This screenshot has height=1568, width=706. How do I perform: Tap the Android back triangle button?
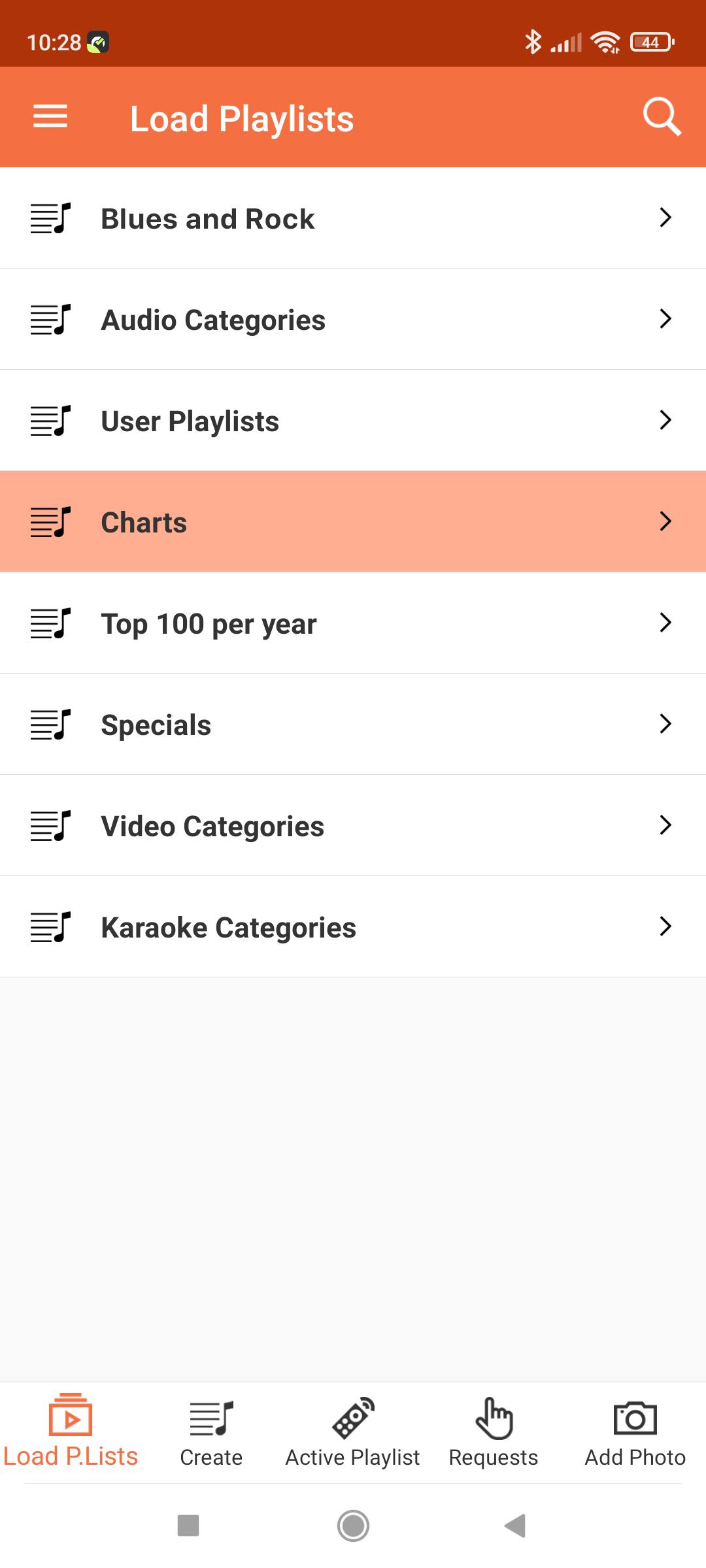pos(516,1526)
